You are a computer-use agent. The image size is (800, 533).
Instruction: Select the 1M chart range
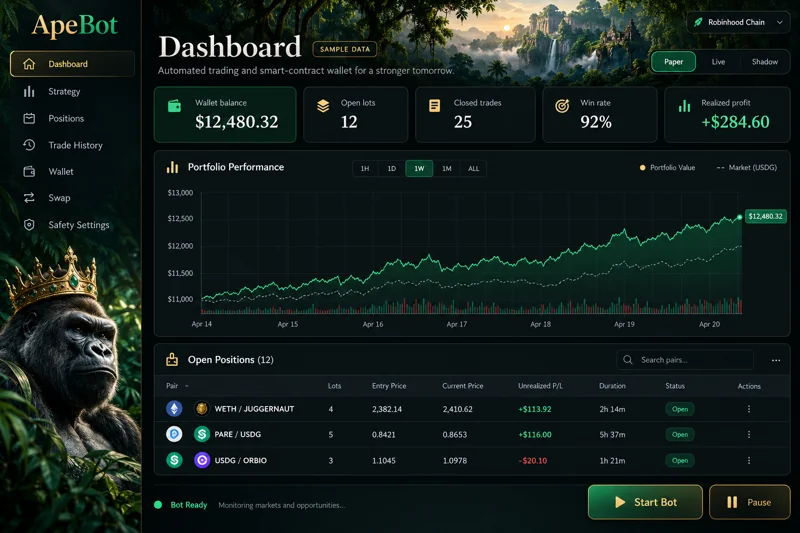(447, 169)
